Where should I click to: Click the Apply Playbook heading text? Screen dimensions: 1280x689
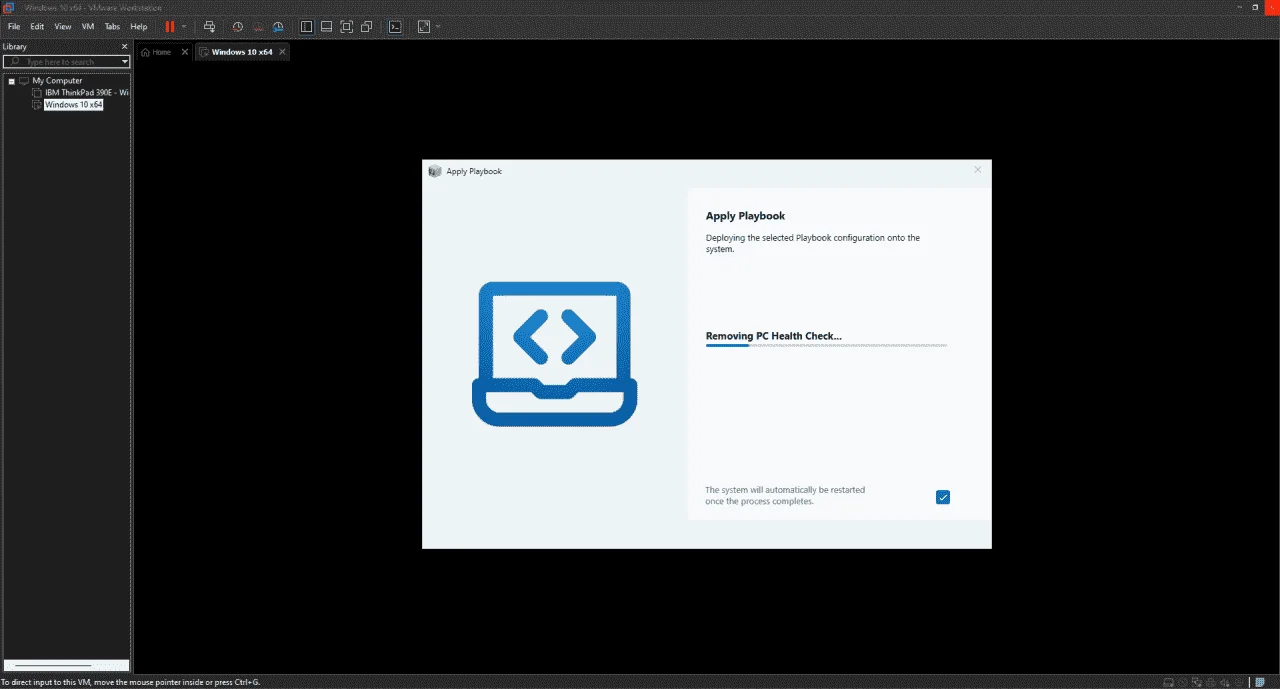745,216
